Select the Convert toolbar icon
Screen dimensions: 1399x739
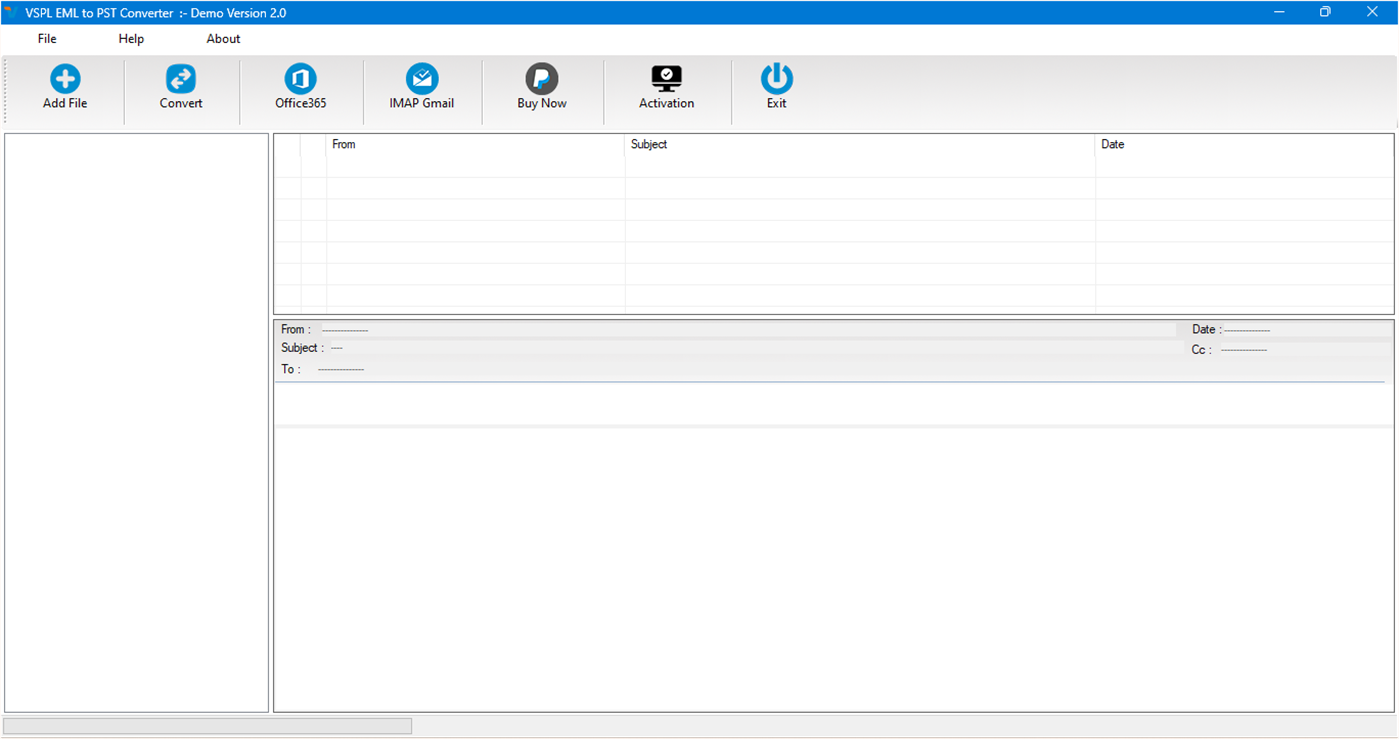click(180, 86)
